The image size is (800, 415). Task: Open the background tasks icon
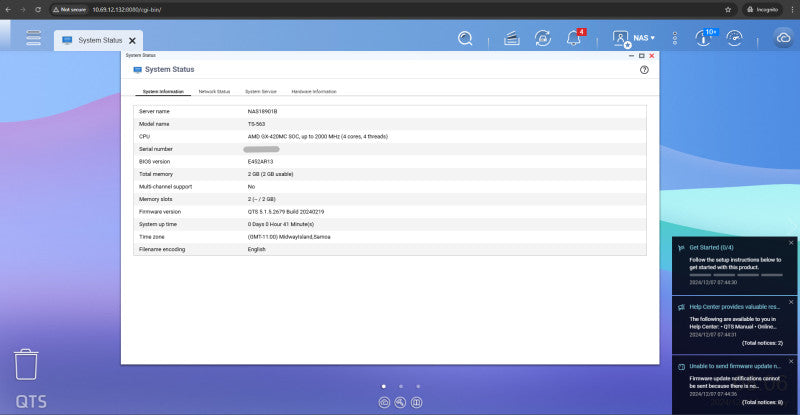512,38
